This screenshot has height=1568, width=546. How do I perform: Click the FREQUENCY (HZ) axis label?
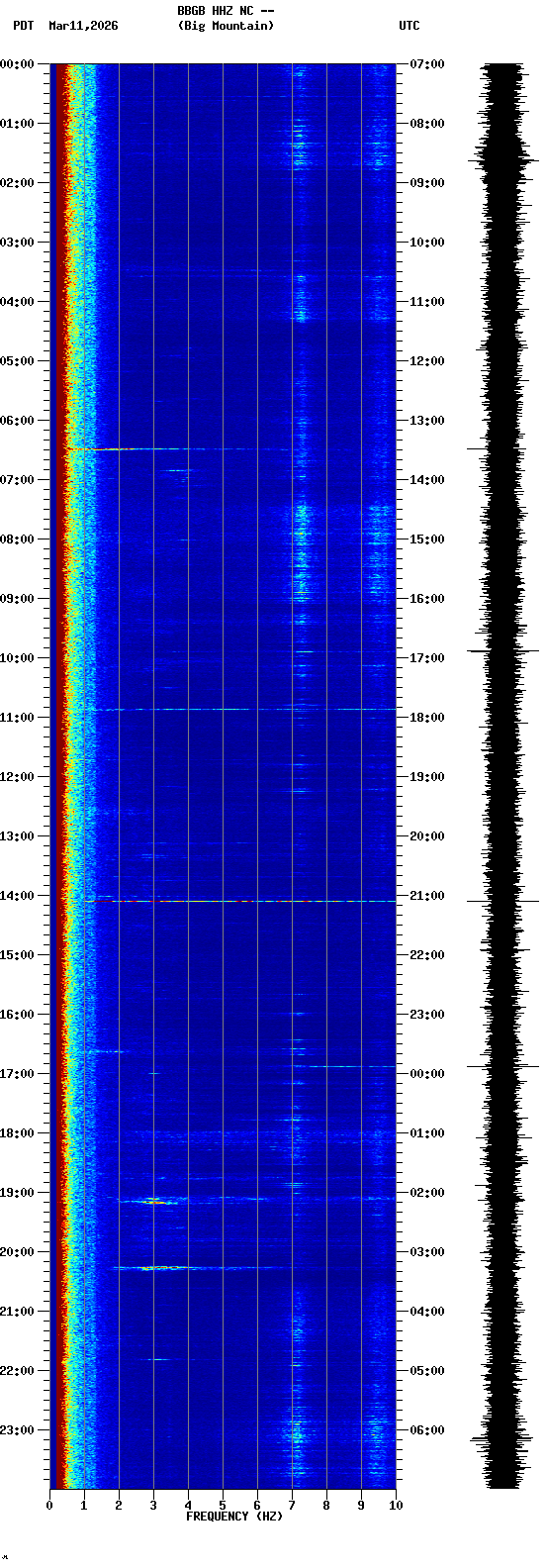[x=234, y=1517]
